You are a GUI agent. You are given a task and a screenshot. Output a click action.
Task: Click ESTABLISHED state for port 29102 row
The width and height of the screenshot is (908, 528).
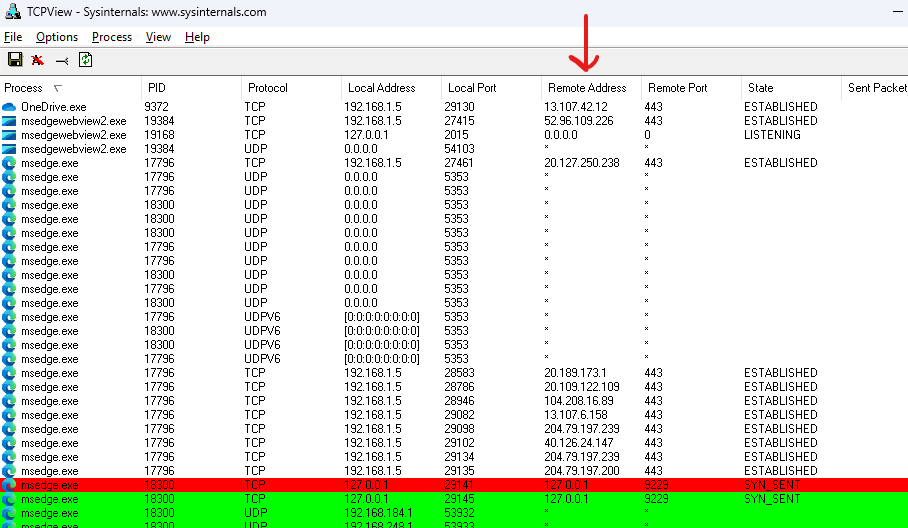781,443
